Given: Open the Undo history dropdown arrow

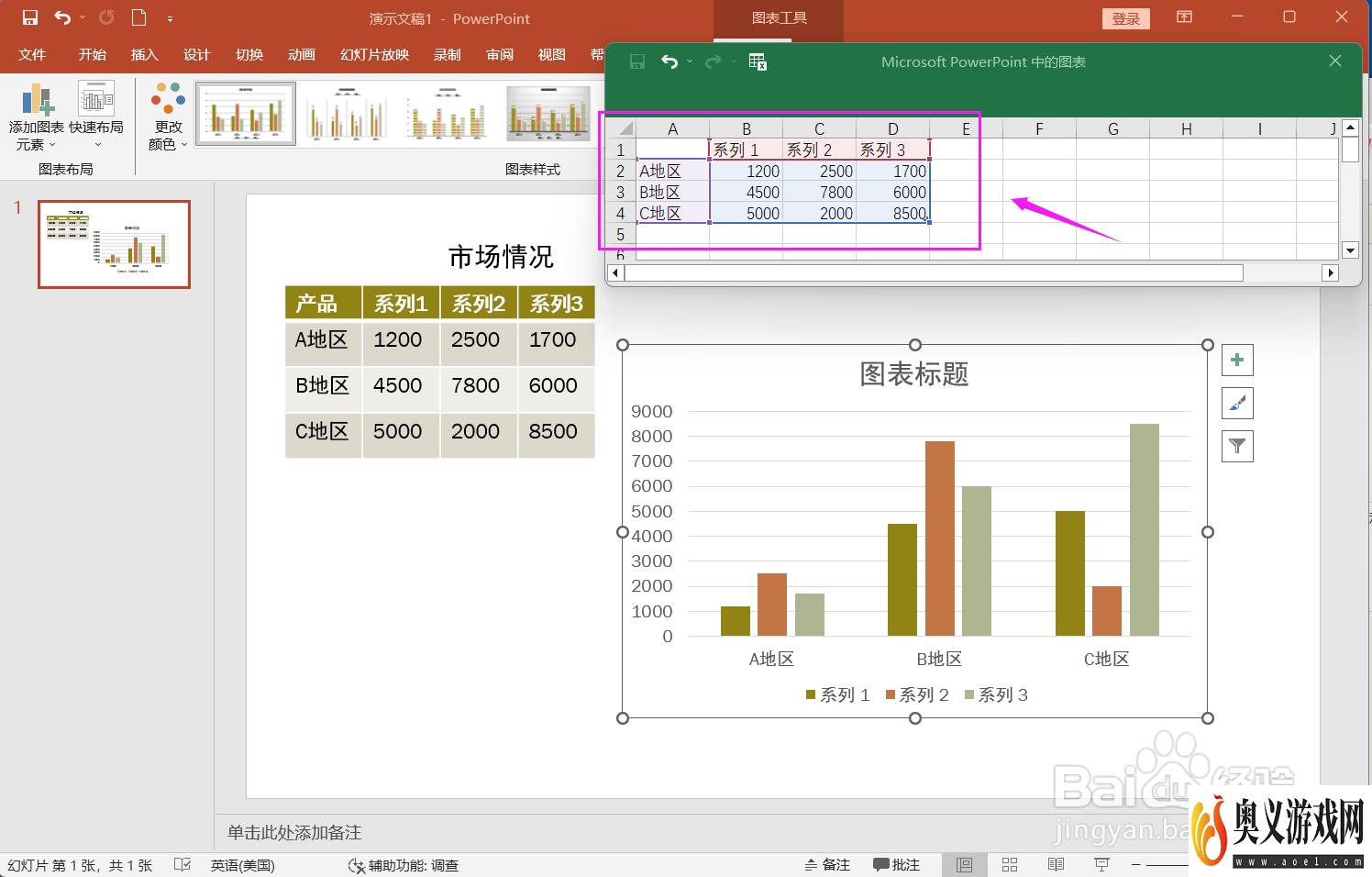Looking at the screenshot, I should tap(83, 17).
